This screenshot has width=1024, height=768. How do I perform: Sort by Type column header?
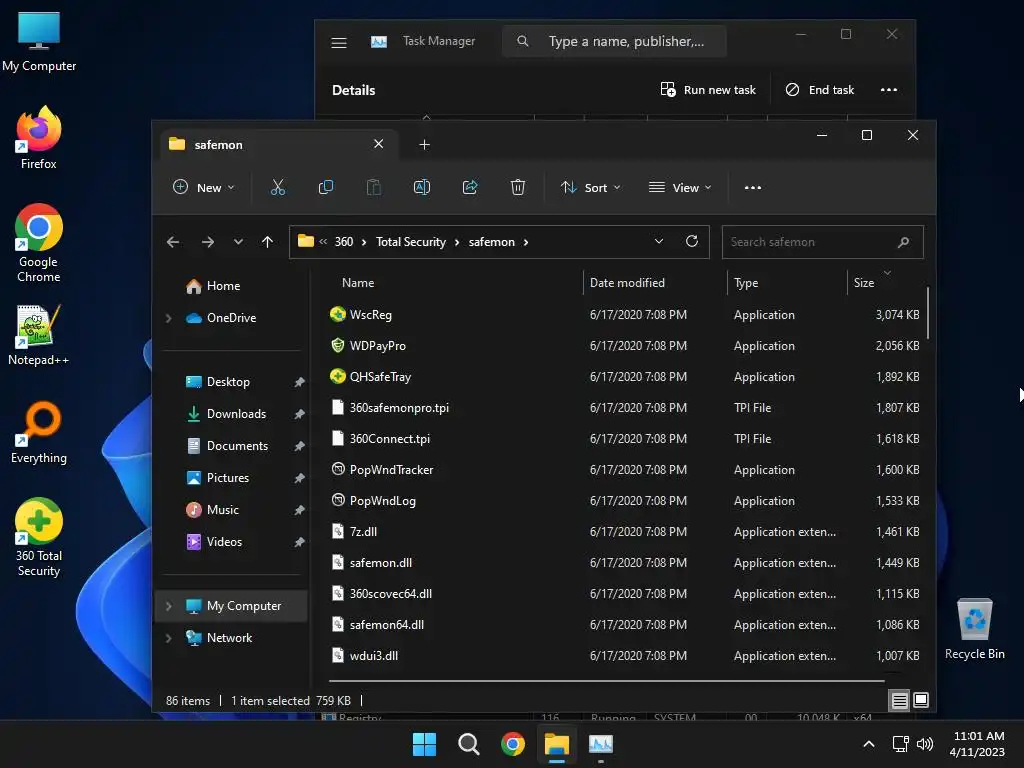point(746,283)
